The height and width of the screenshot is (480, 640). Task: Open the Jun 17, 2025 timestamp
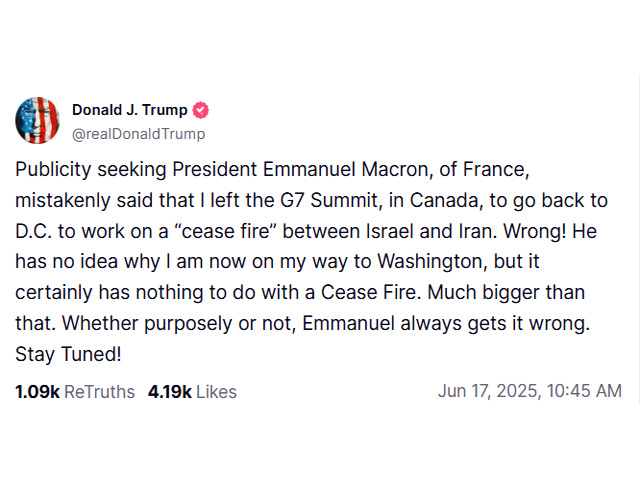click(530, 391)
